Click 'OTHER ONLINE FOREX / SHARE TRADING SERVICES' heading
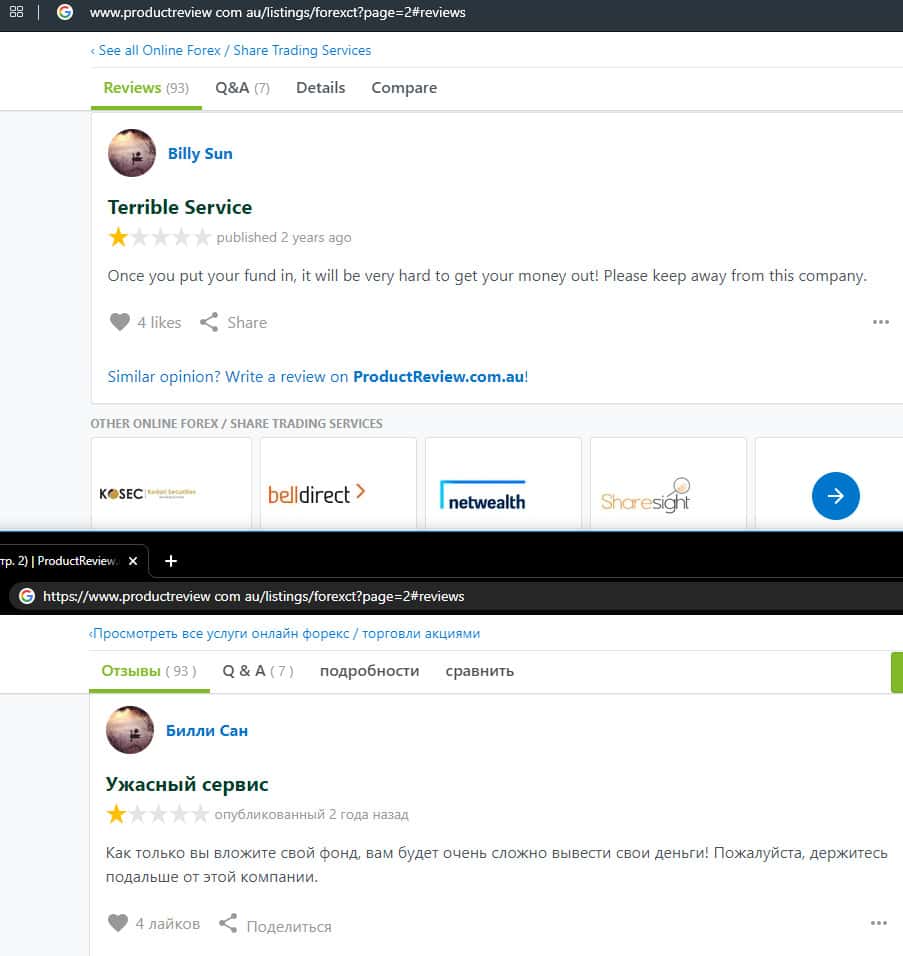Image resolution: width=903 pixels, height=956 pixels. click(x=237, y=424)
